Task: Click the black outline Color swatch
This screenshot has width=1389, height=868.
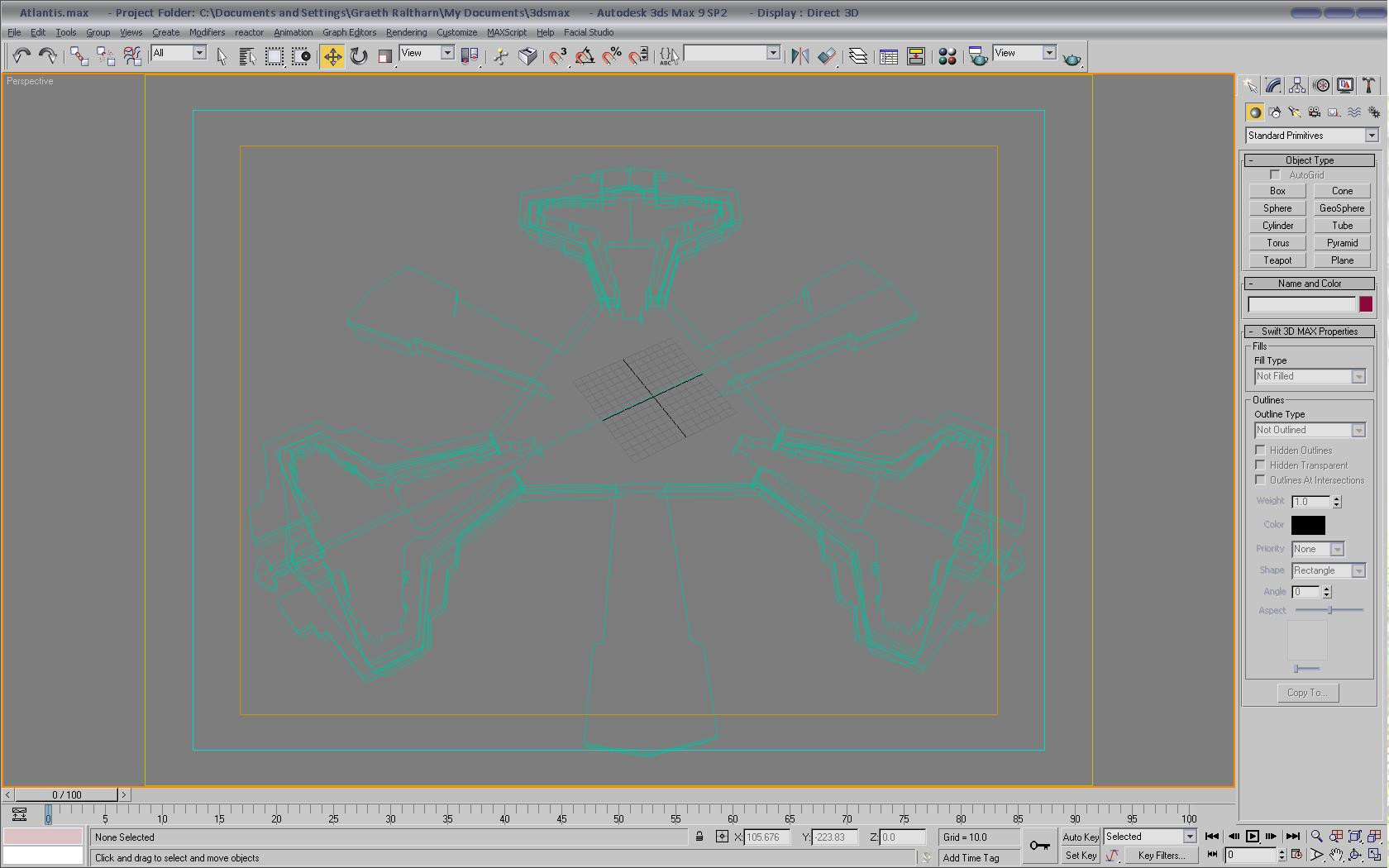Action: click(x=1308, y=525)
